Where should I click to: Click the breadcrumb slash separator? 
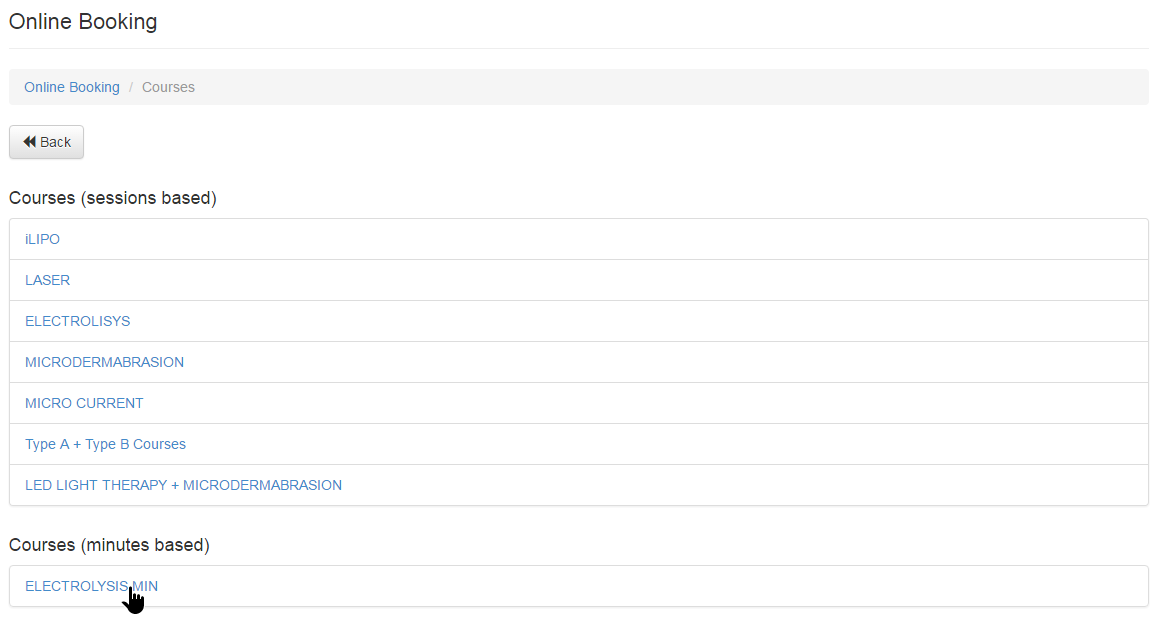tap(131, 87)
